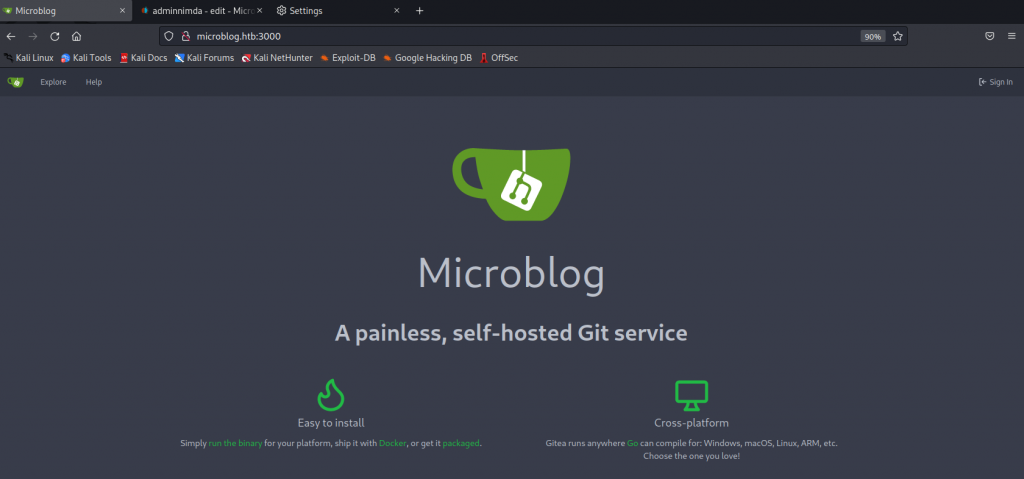Focus the URL address bar
This screenshot has height=479, width=1024.
click(x=500, y=36)
